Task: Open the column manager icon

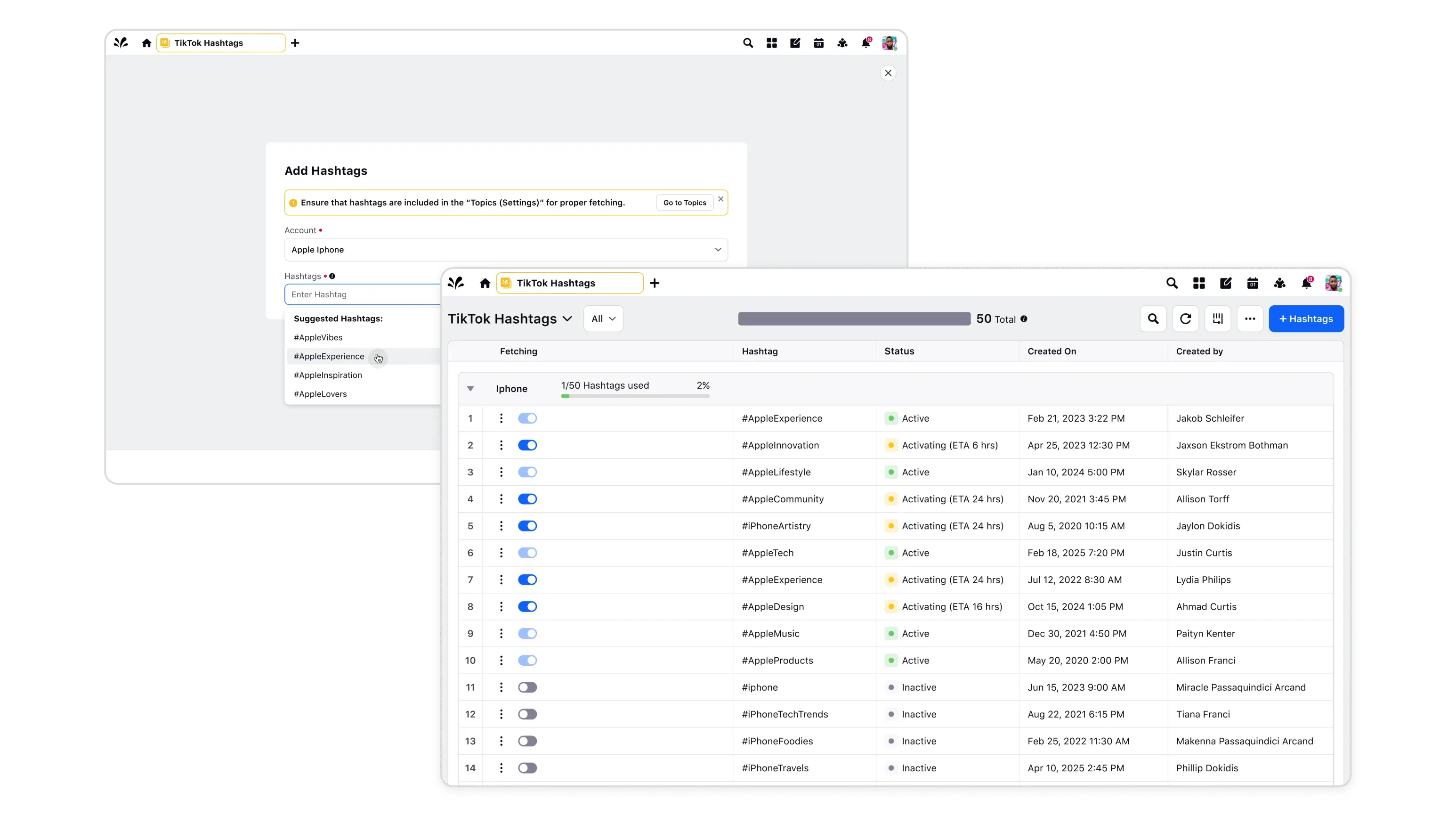Action: 1217,319
